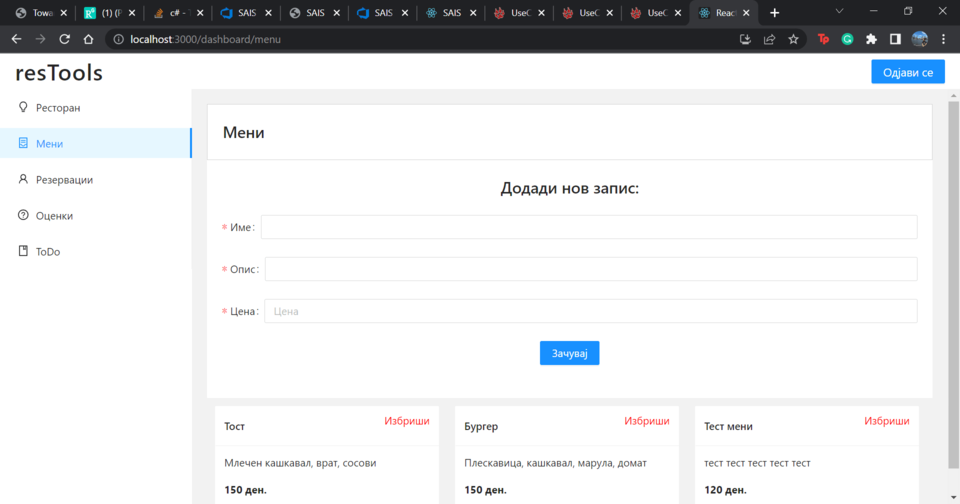Bookmark this page with star icon
The image size is (960, 504).
[x=794, y=39]
